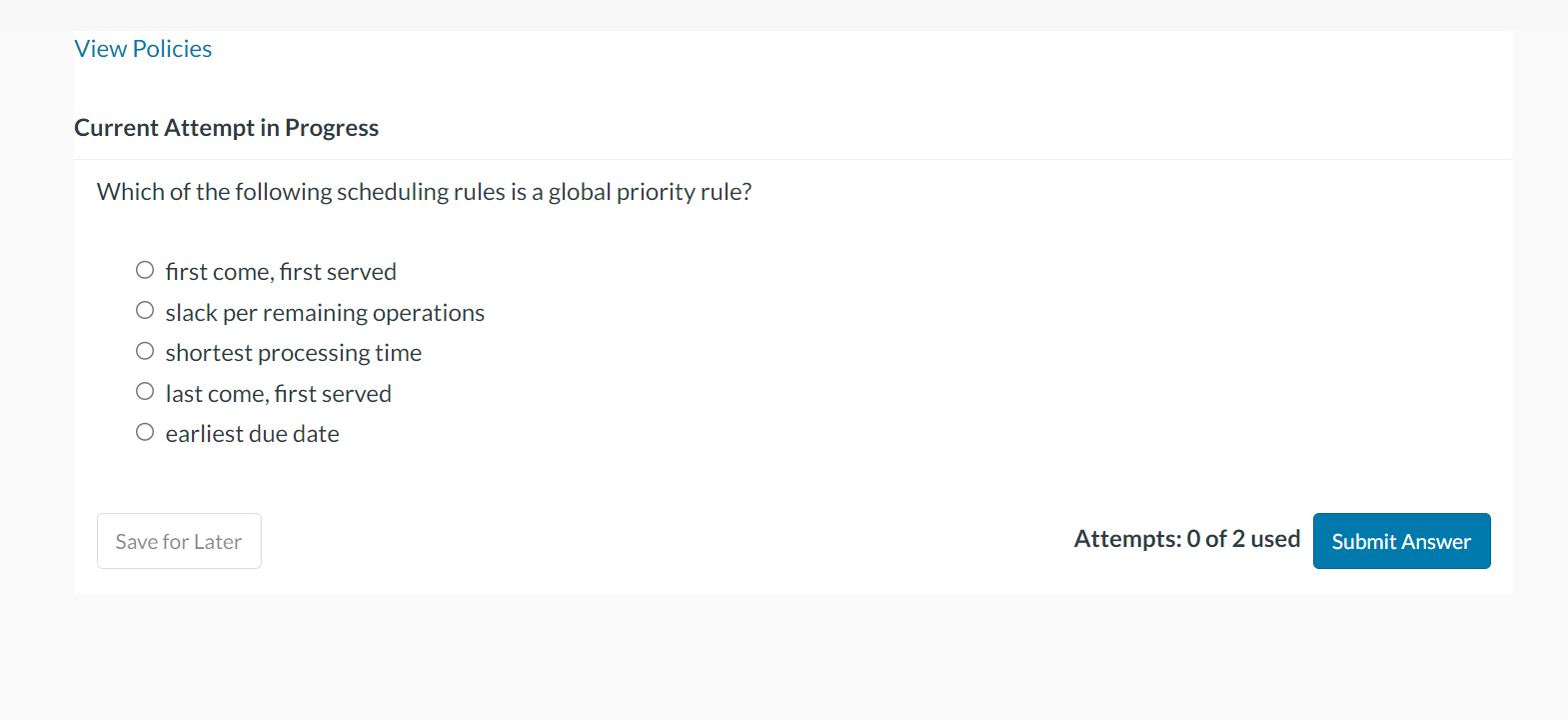
Task: Click blank card area between Save and Attempts
Action: [x=660, y=541]
